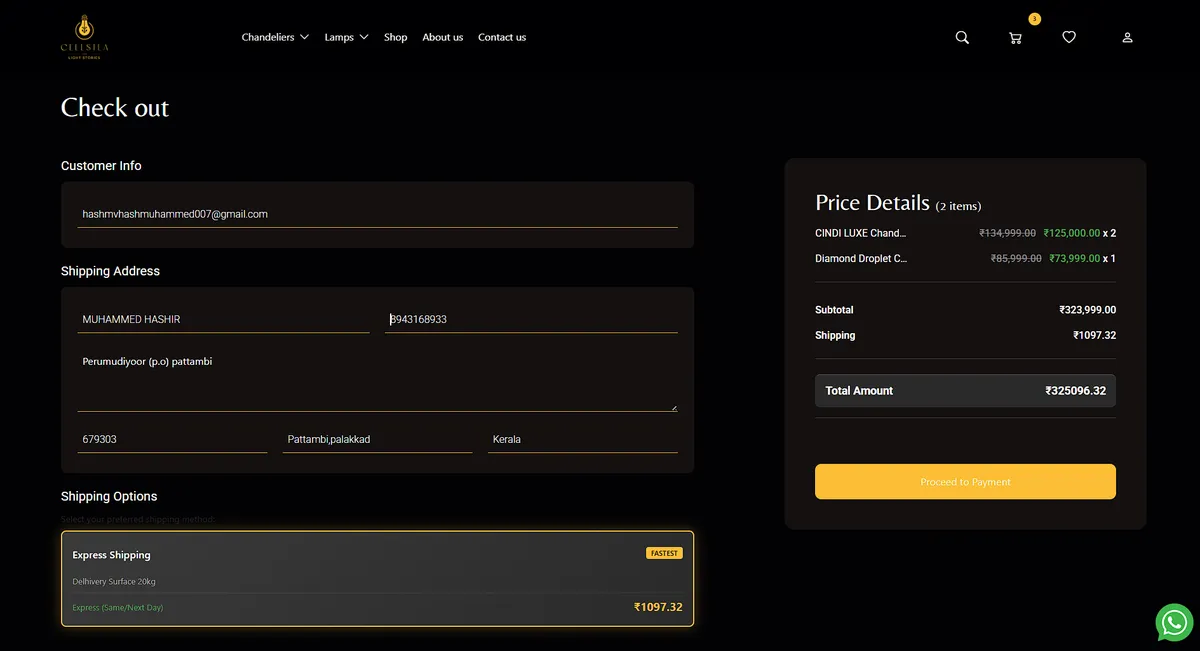Open the user account icon
The height and width of the screenshot is (651, 1200).
(x=1127, y=38)
